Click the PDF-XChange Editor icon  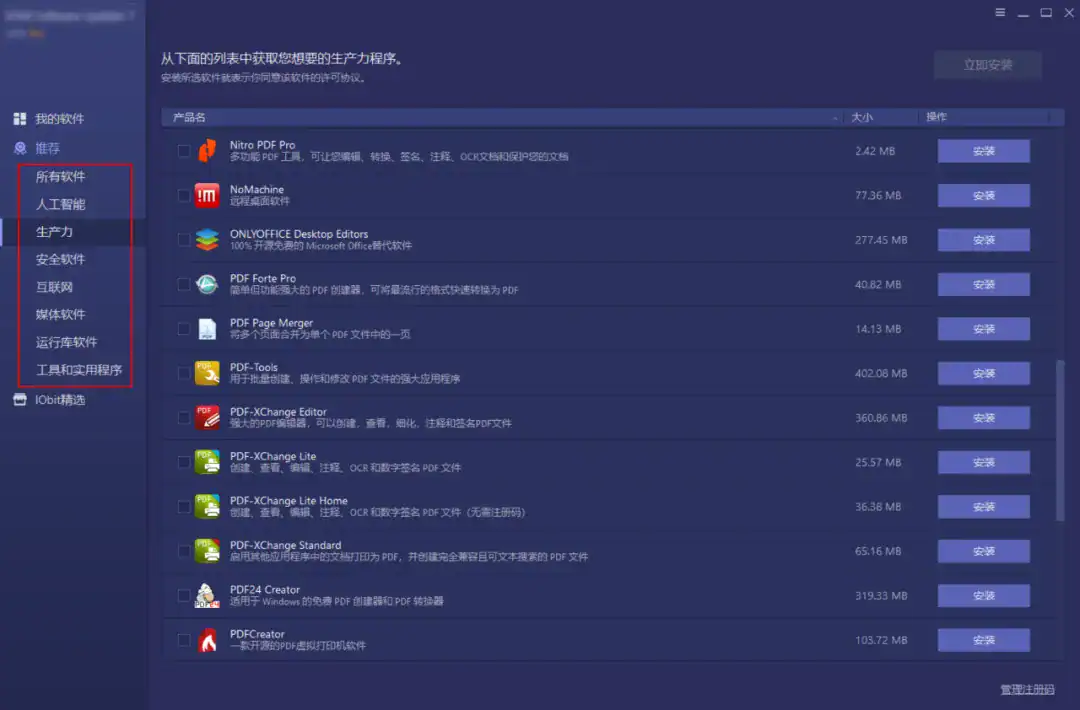(x=207, y=417)
